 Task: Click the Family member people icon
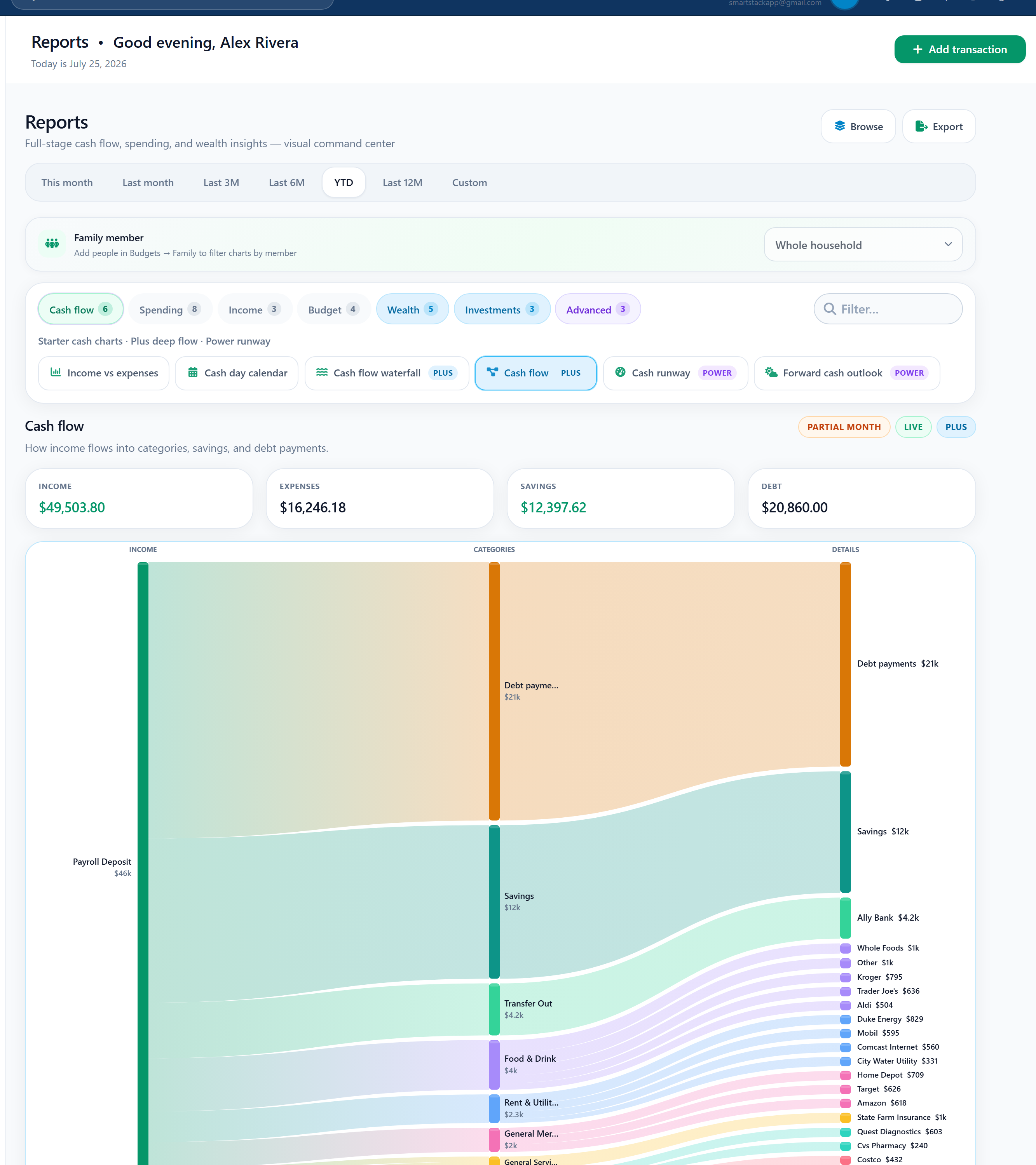(52, 244)
